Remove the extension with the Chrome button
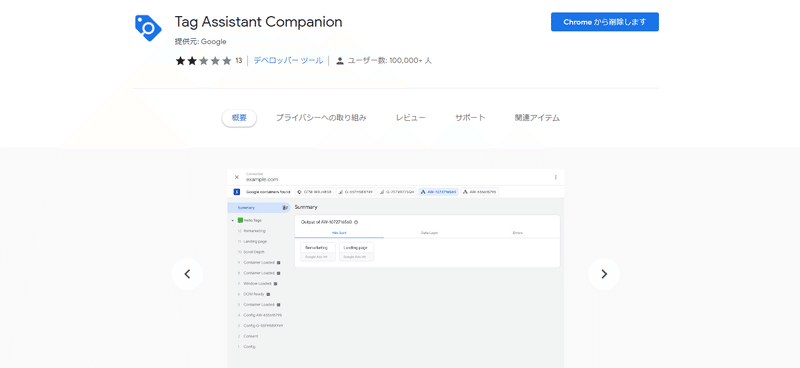 tap(605, 22)
